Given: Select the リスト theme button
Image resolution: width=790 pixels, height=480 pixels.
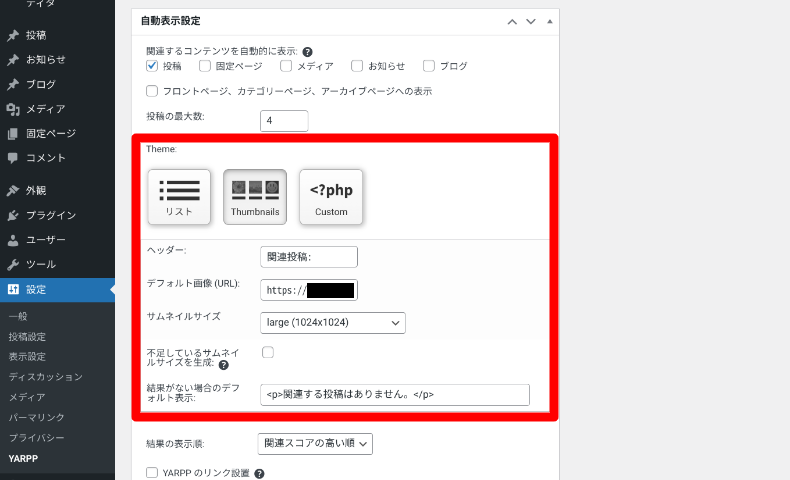Looking at the screenshot, I should (x=179, y=197).
